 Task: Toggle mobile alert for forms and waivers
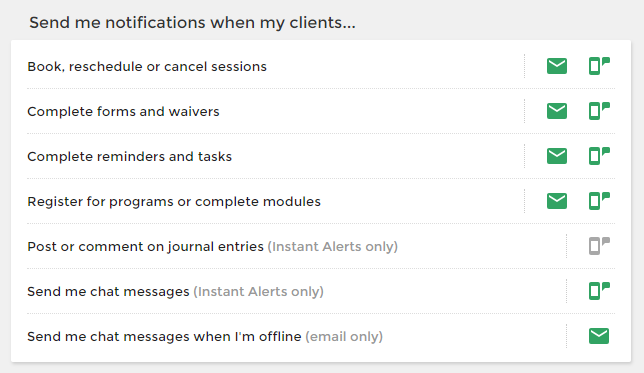[599, 111]
